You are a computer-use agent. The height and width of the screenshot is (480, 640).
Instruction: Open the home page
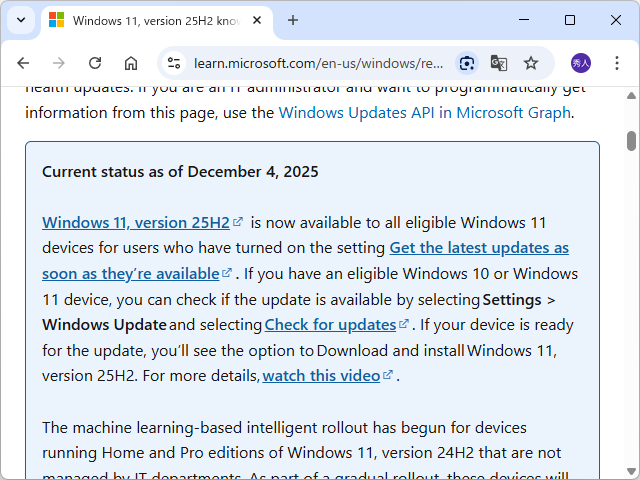[131, 63]
